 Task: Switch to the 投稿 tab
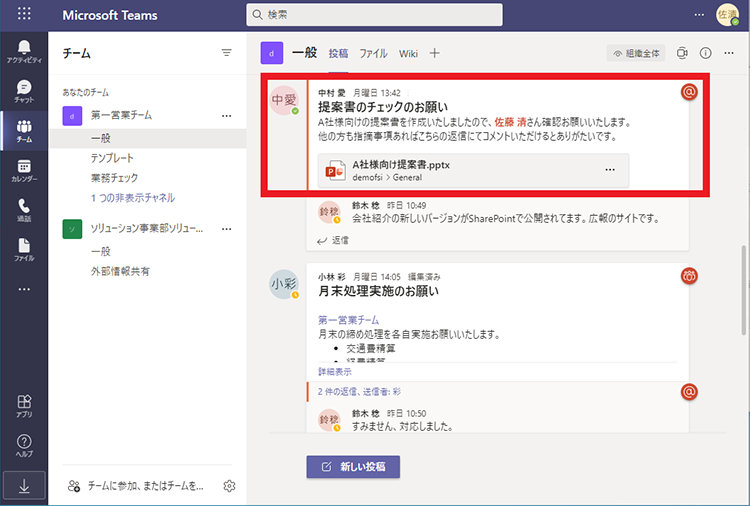coord(338,54)
